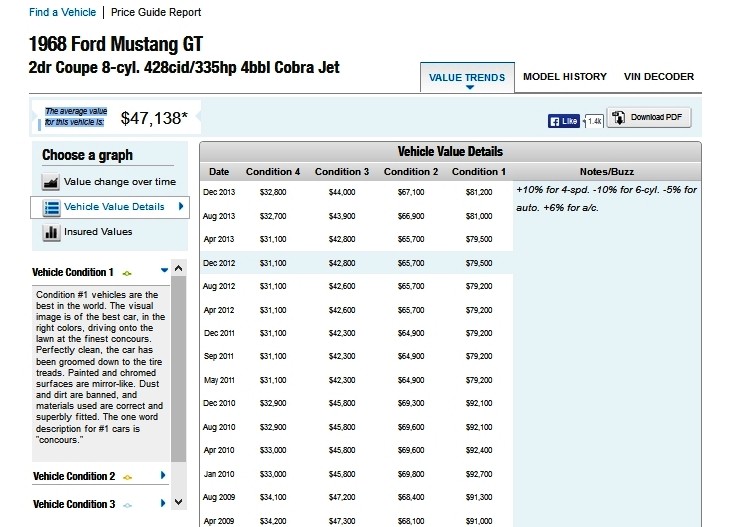The height and width of the screenshot is (527, 736).
Task: Click the Aug 2010 date cell
Action: 219,428
